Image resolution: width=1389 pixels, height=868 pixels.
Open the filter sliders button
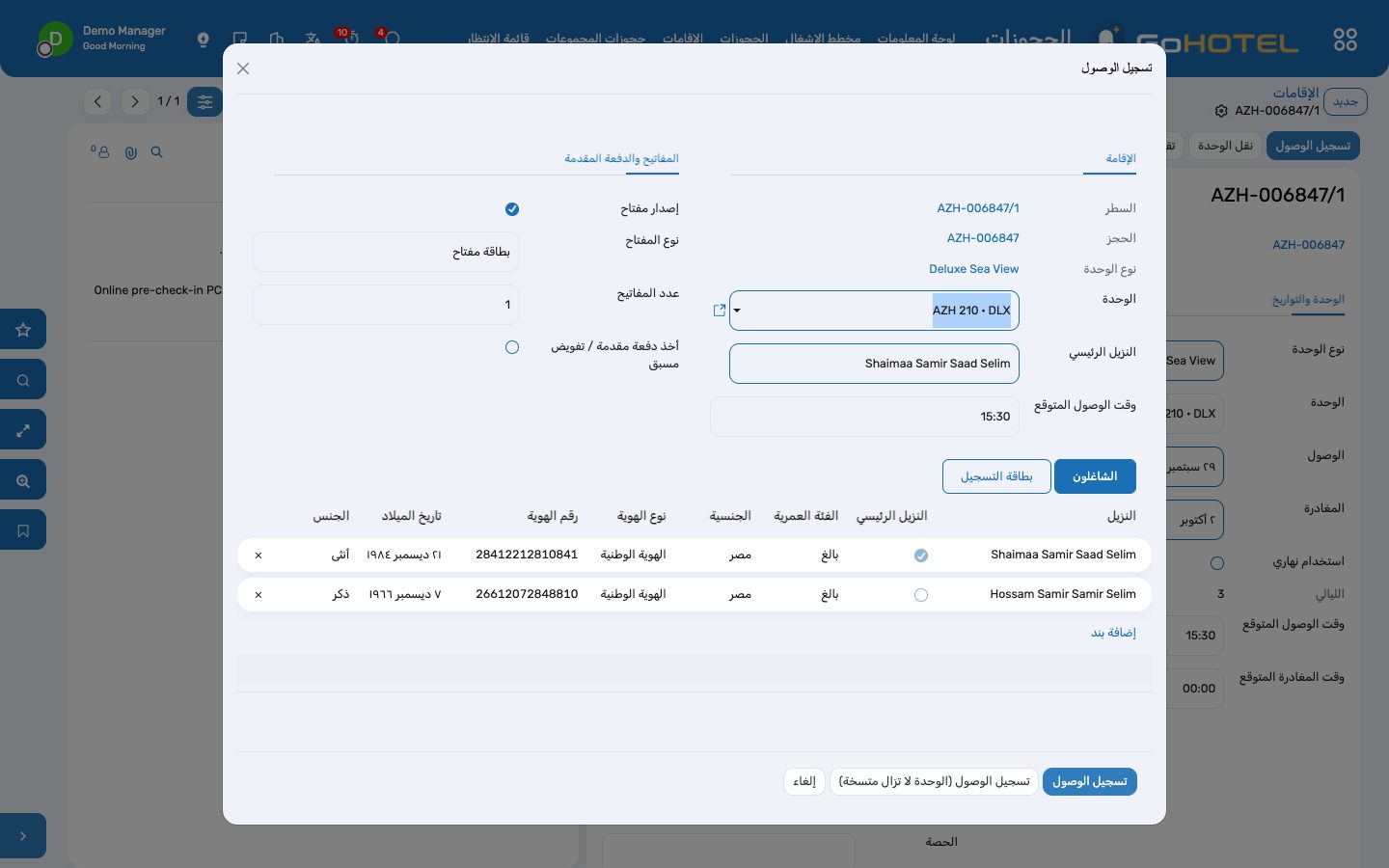(x=204, y=101)
